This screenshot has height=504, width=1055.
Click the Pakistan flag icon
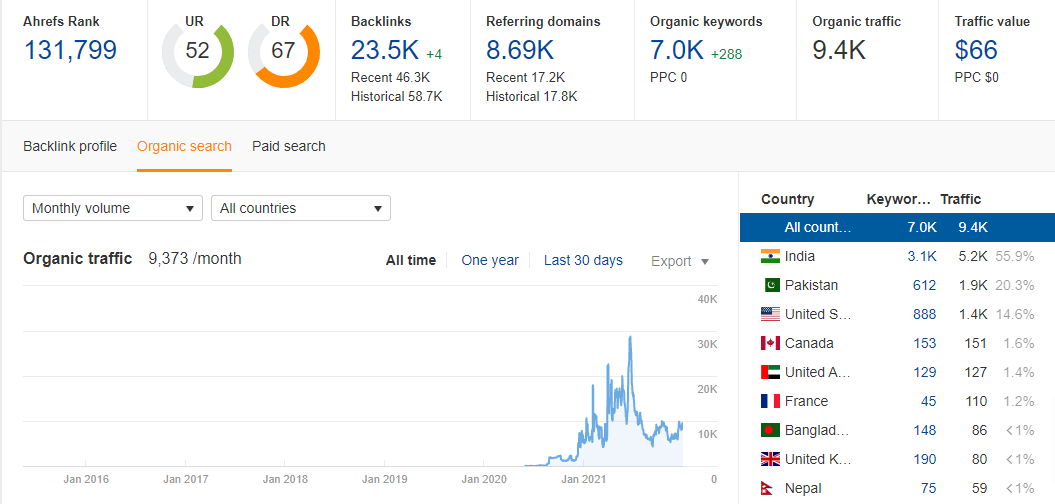pyautogui.click(x=772, y=285)
